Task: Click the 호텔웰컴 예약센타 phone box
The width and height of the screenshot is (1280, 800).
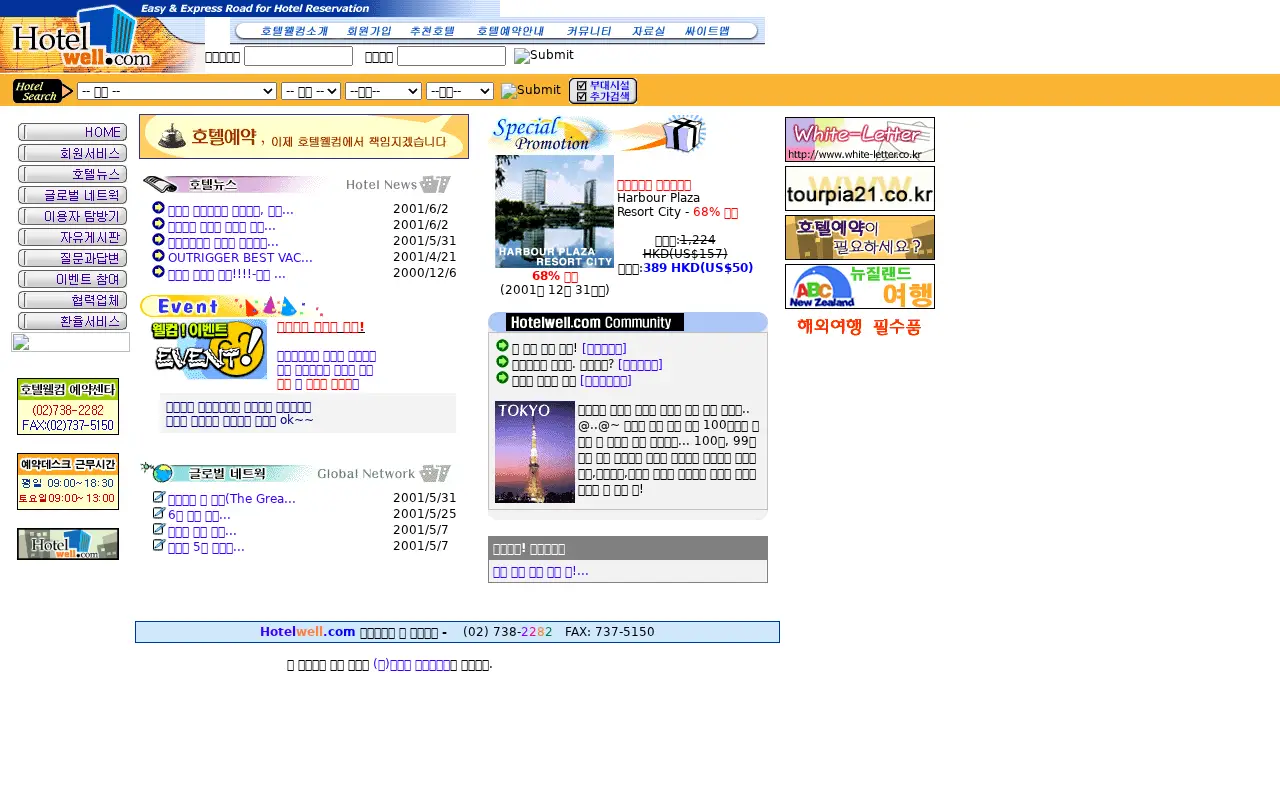Action: click(68, 406)
